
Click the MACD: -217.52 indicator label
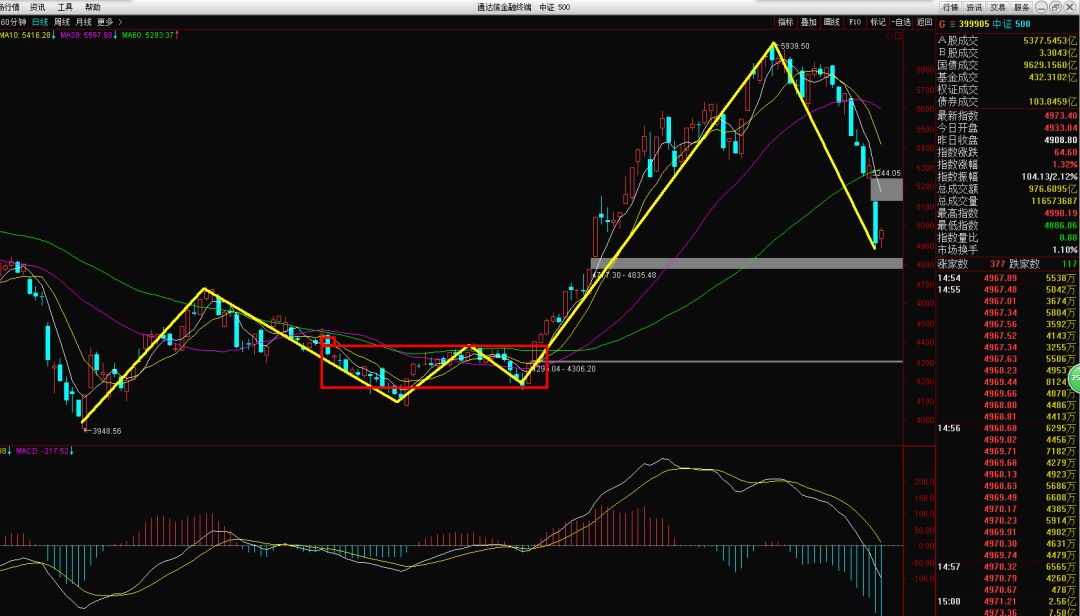[43, 451]
